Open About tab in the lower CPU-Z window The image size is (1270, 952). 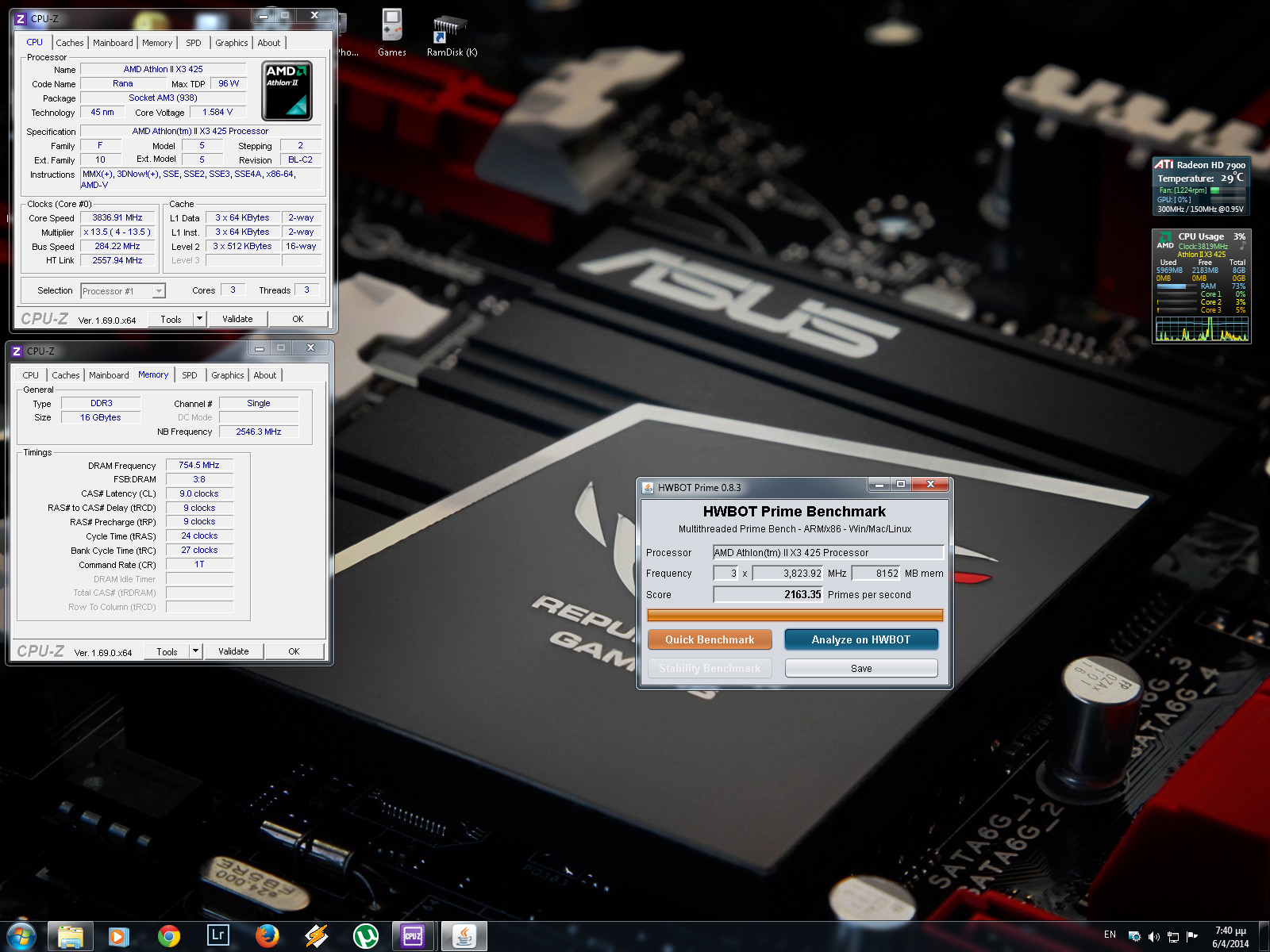coord(265,375)
